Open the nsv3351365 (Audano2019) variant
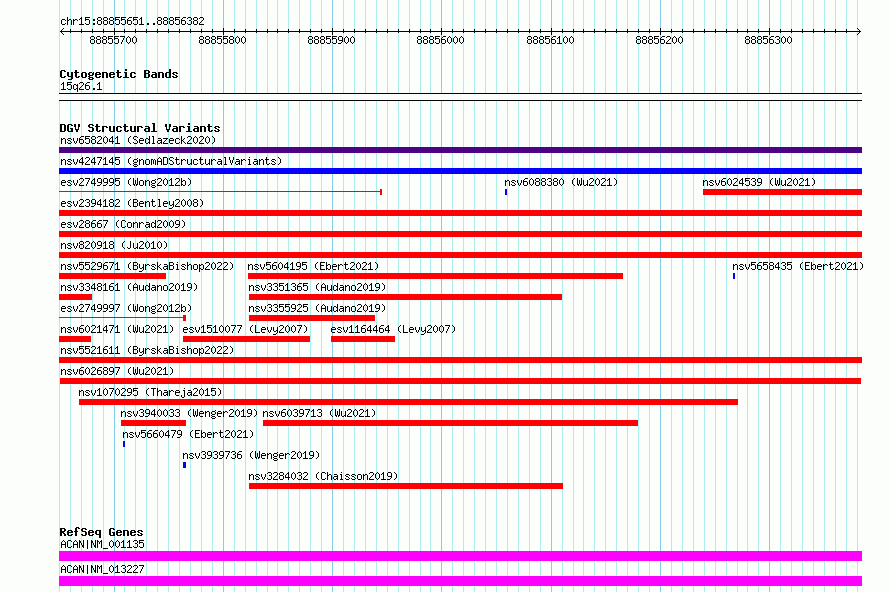 point(317,287)
